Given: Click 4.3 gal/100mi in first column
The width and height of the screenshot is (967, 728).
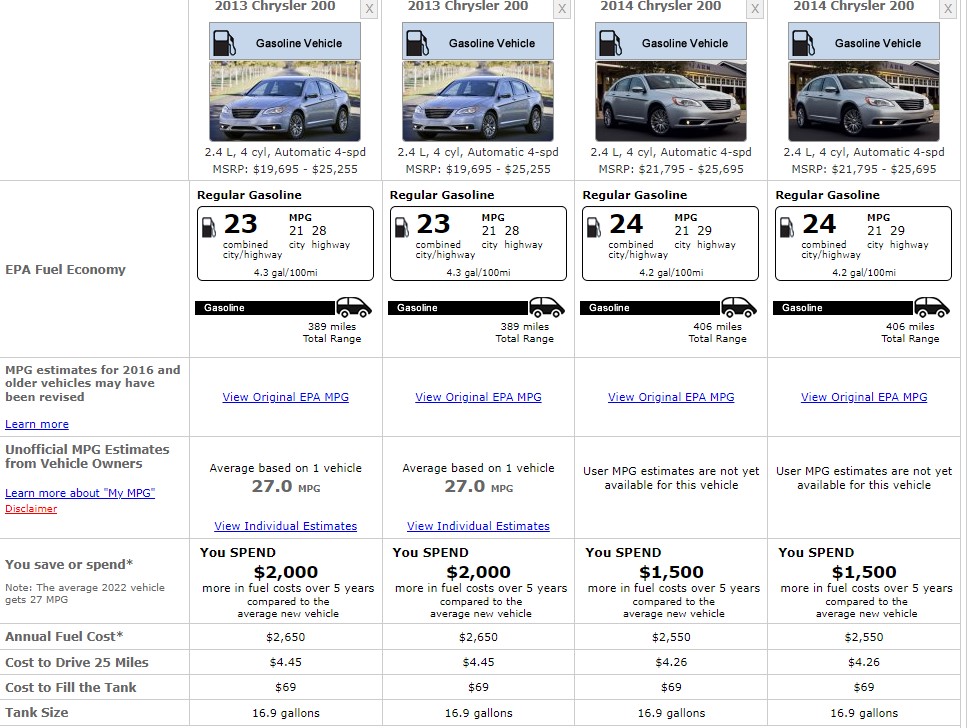Looking at the screenshot, I should (x=286, y=273).
